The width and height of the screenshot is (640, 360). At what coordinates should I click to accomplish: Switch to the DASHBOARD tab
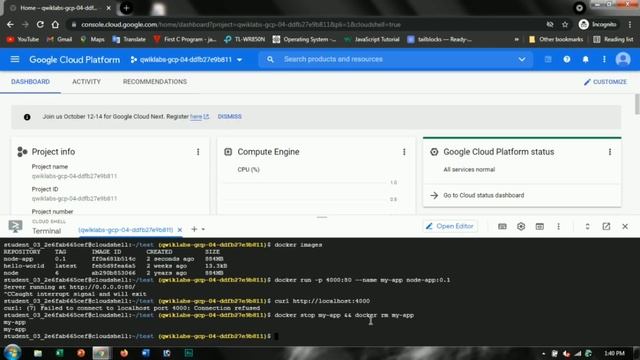30,82
